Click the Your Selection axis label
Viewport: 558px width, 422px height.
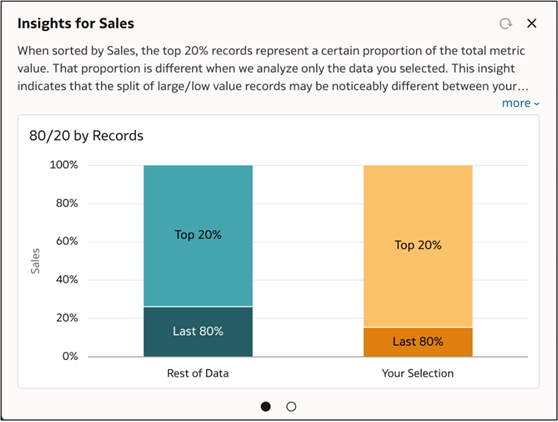[x=418, y=373]
